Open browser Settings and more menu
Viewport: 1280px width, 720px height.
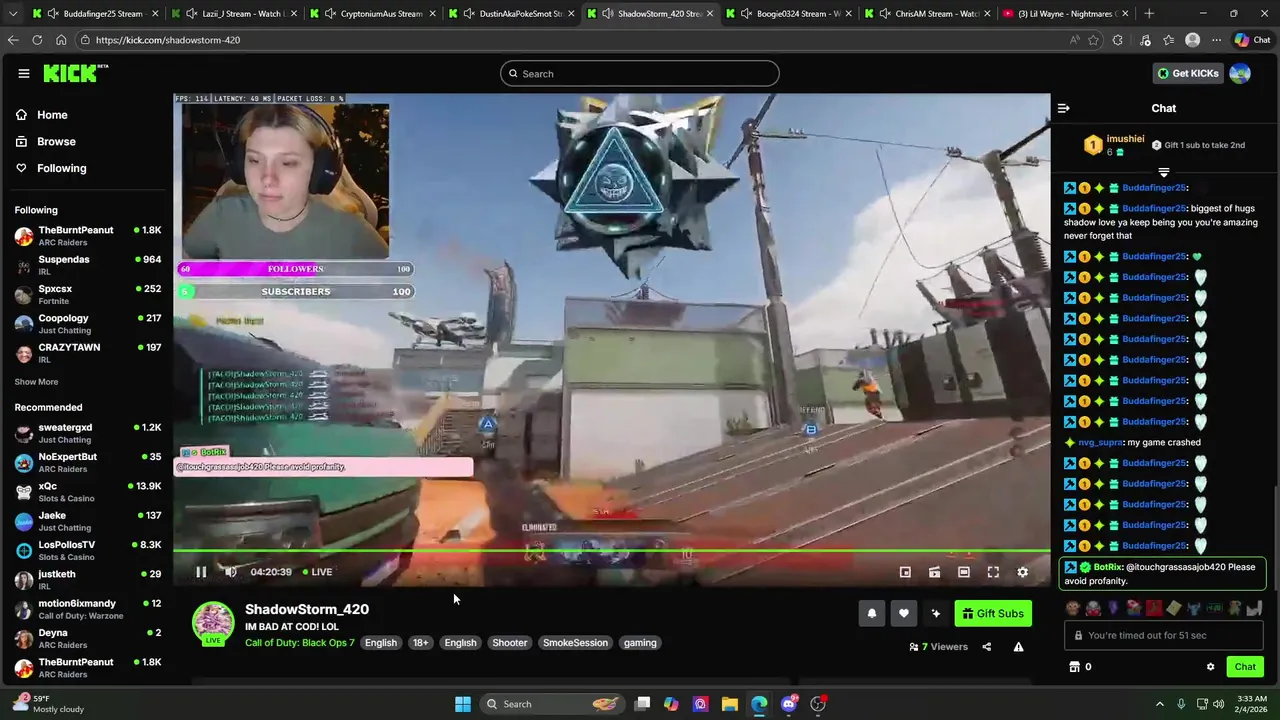pyautogui.click(x=1216, y=40)
